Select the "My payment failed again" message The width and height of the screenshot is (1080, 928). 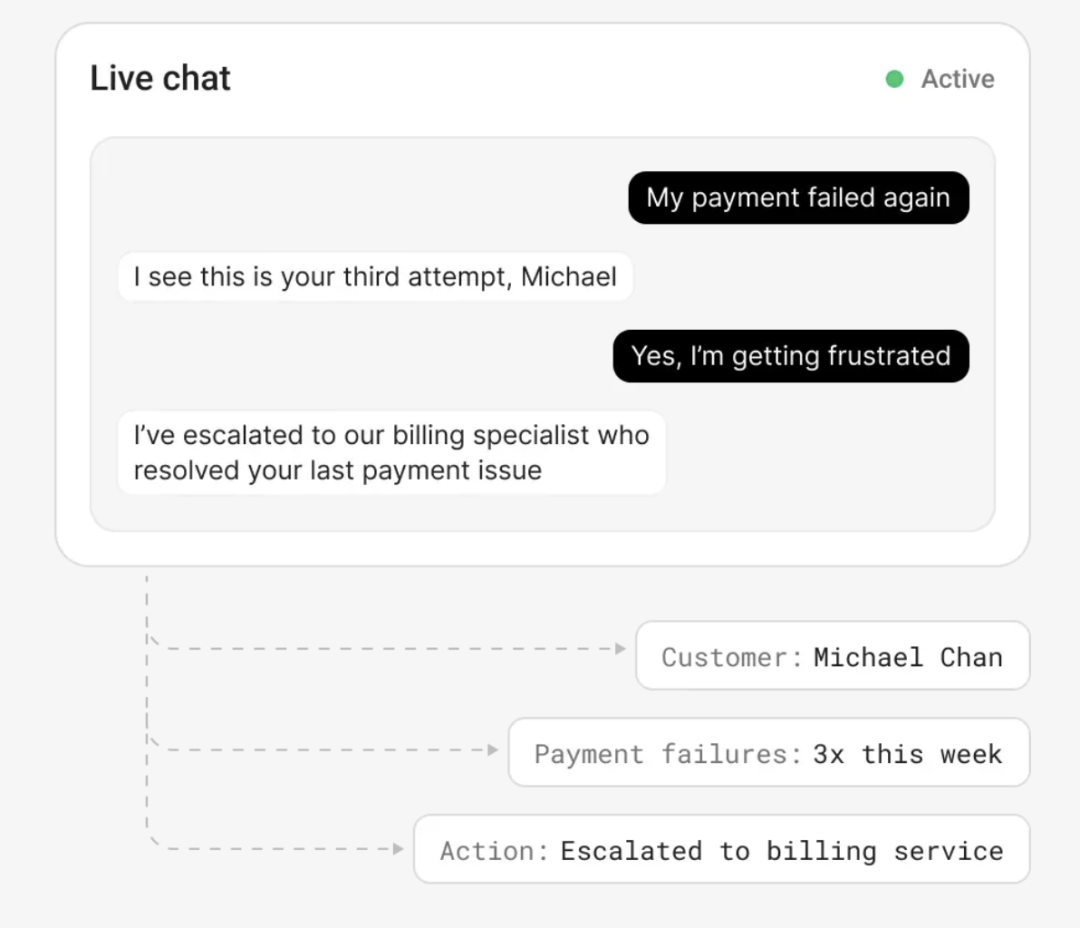point(798,198)
